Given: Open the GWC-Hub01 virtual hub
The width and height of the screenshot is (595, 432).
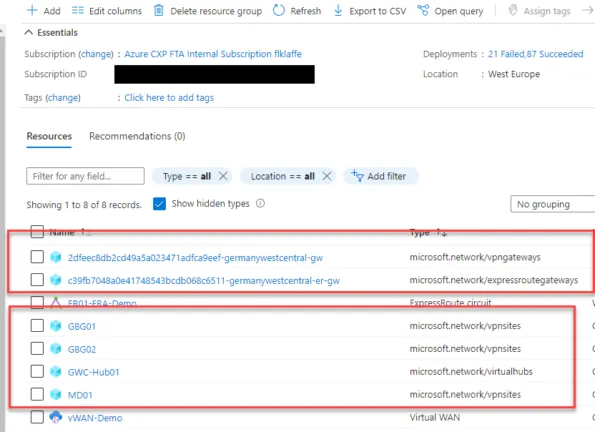Looking at the screenshot, I should pyautogui.click(x=93, y=372).
